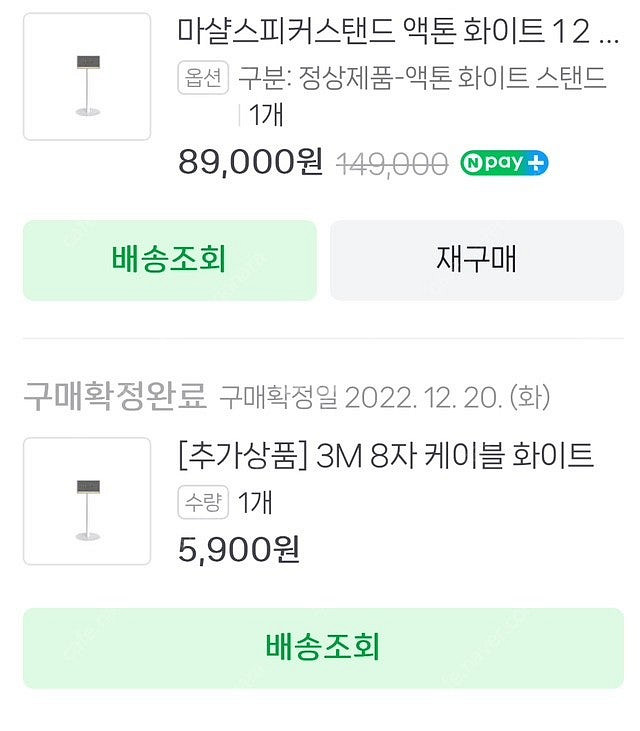This screenshot has width=640, height=731.
Task: Tap the 옵션 badge label
Action: 204,78
